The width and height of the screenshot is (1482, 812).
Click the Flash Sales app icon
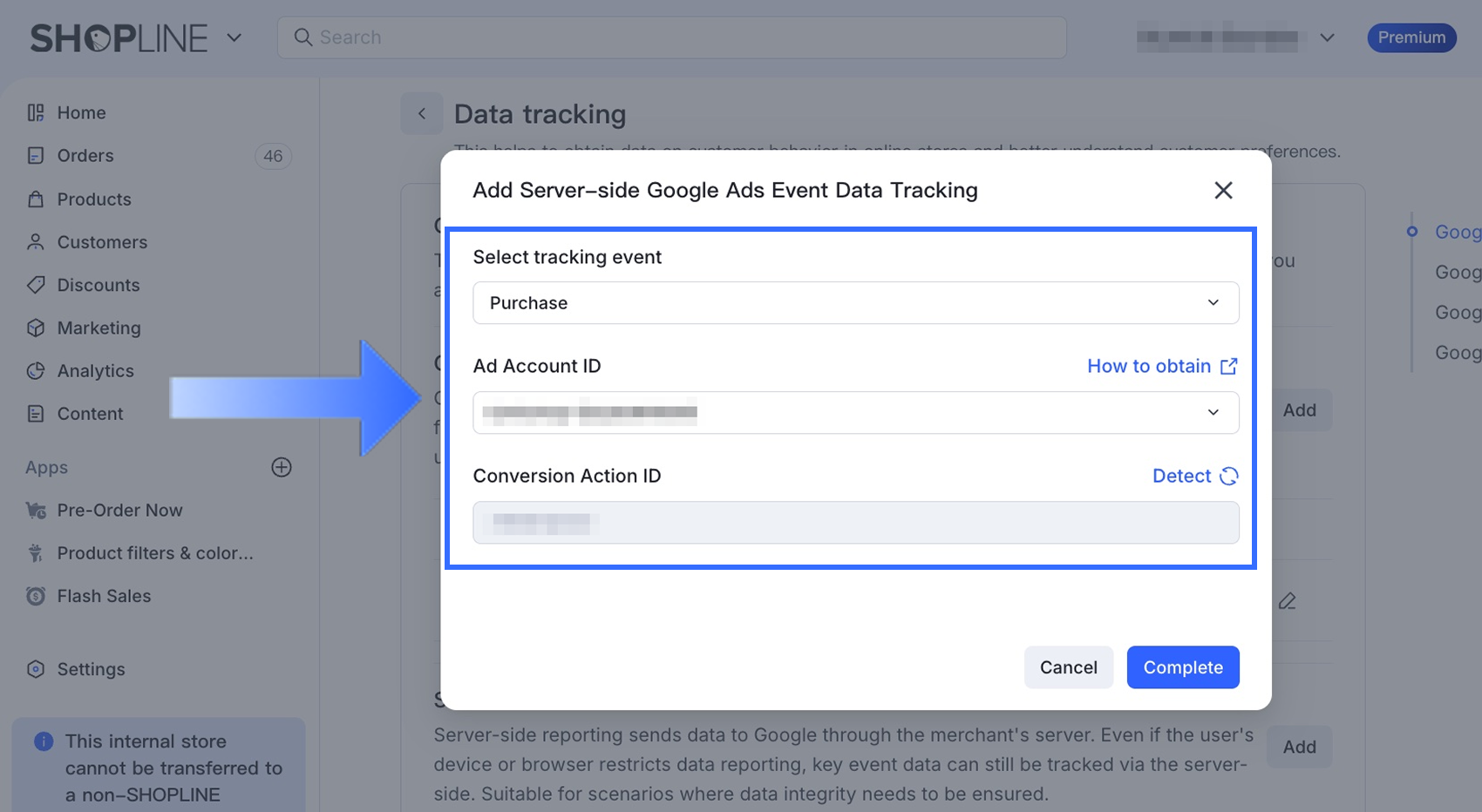[x=36, y=596]
